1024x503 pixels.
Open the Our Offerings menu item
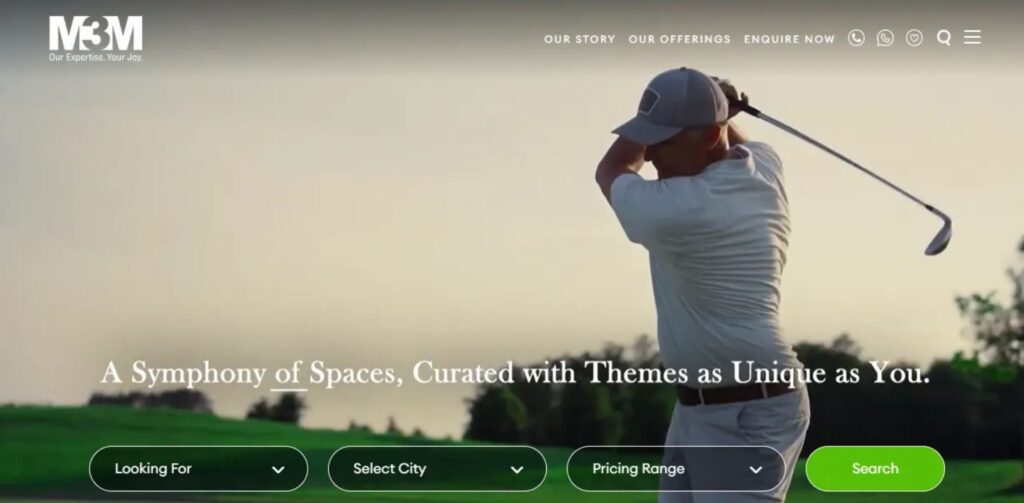pos(679,39)
